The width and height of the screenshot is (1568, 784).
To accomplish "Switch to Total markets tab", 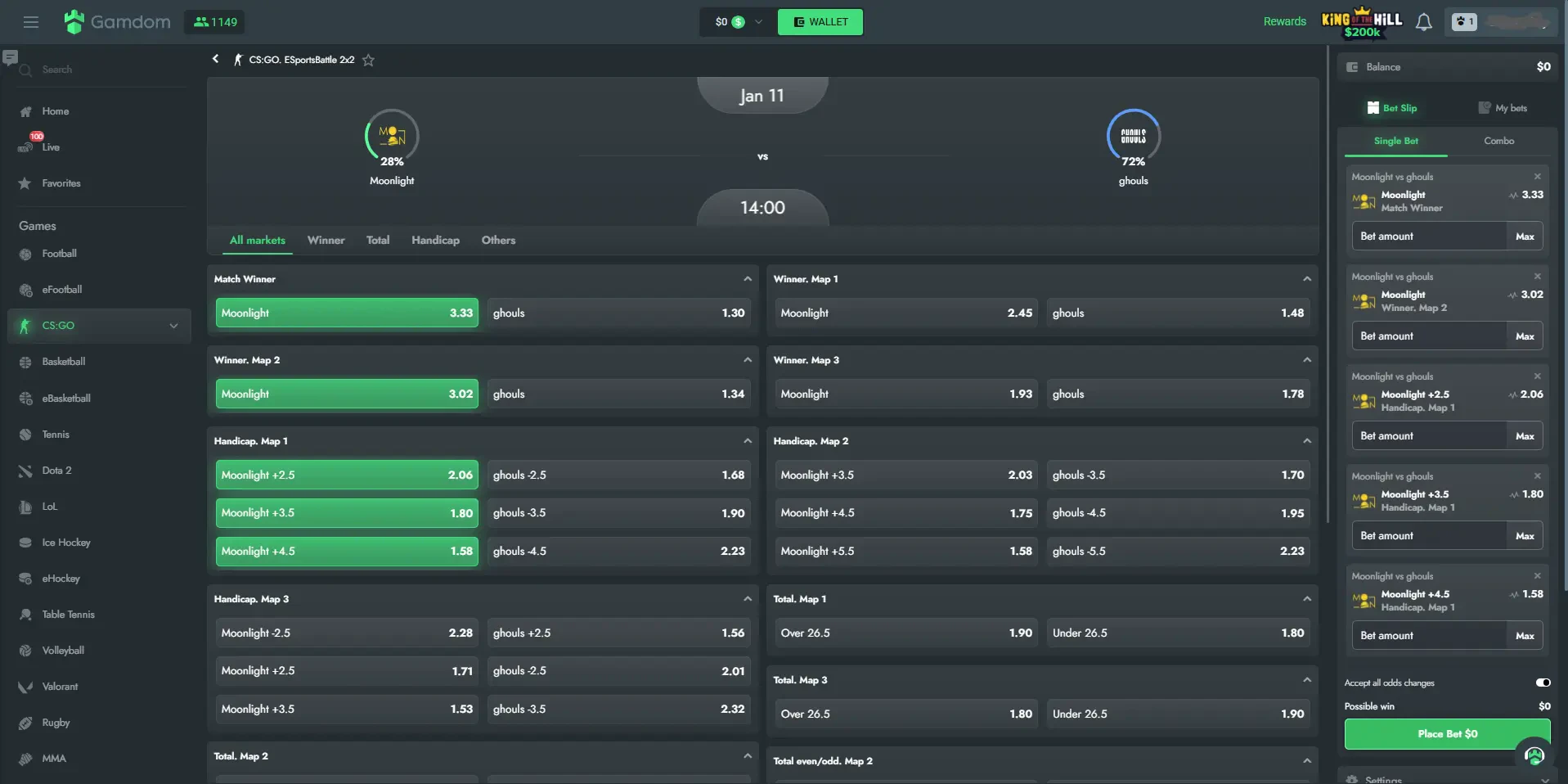I will click(x=378, y=240).
